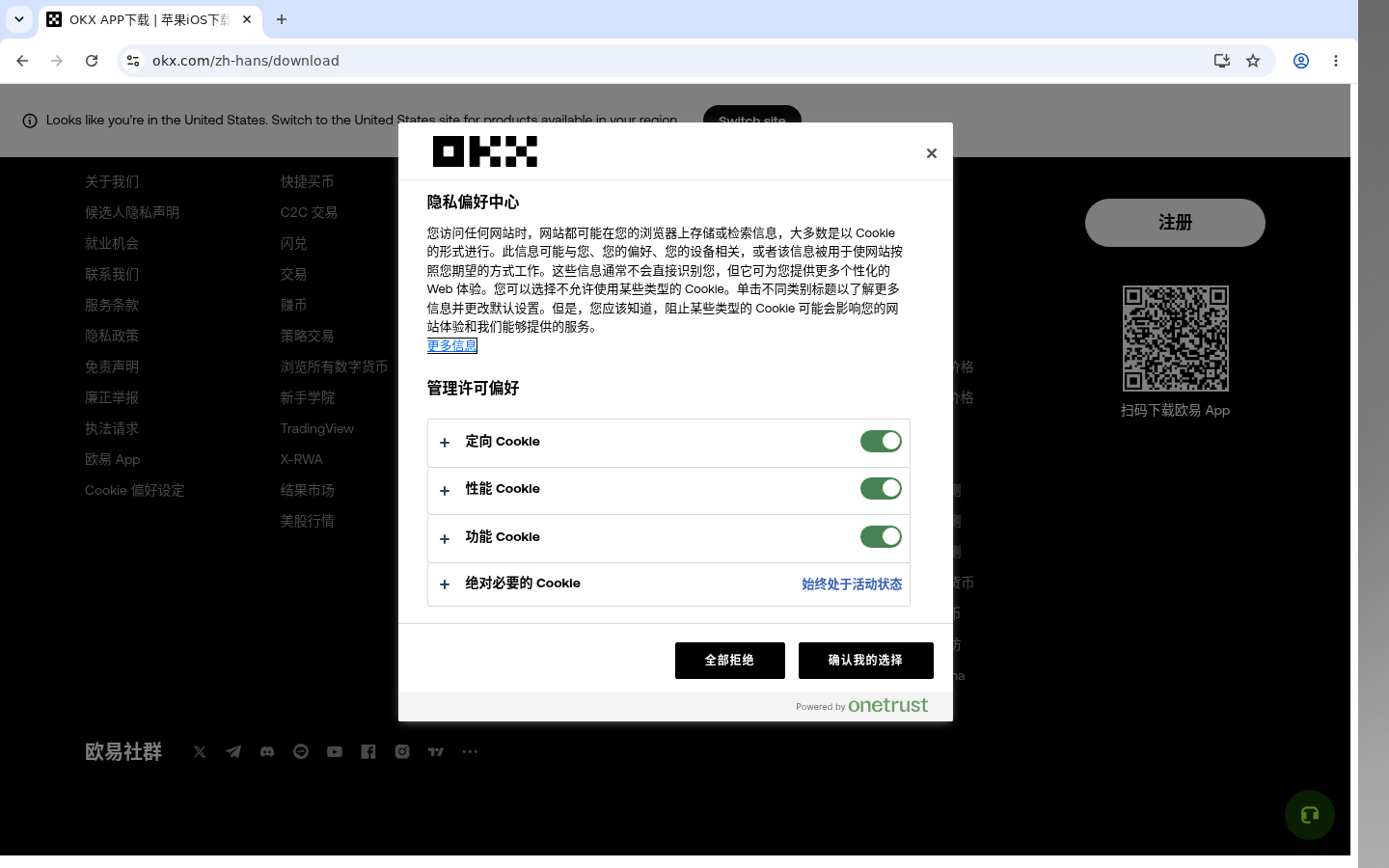Open the 关于我们 footer link
Viewport: 1389px width, 868px height.
(112, 181)
